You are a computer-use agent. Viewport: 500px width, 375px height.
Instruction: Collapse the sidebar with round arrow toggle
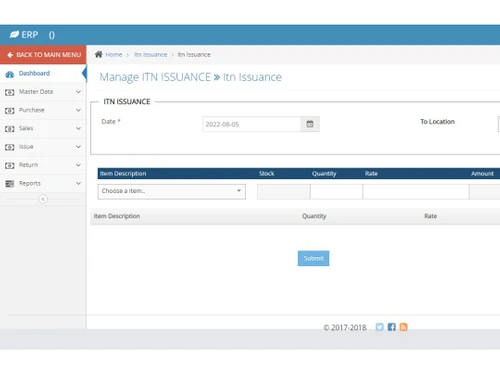43,199
